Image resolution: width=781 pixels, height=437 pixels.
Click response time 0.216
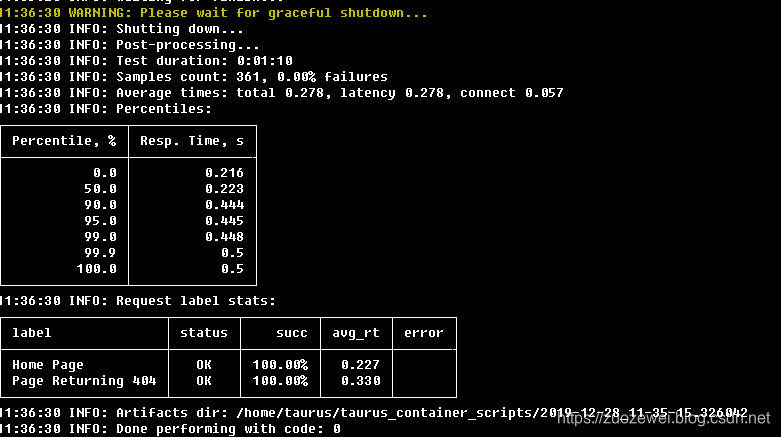pos(225,173)
